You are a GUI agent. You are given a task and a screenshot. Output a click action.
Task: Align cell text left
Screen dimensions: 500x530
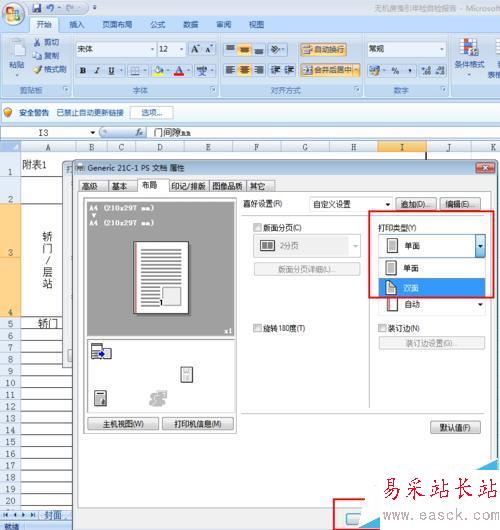point(230,70)
